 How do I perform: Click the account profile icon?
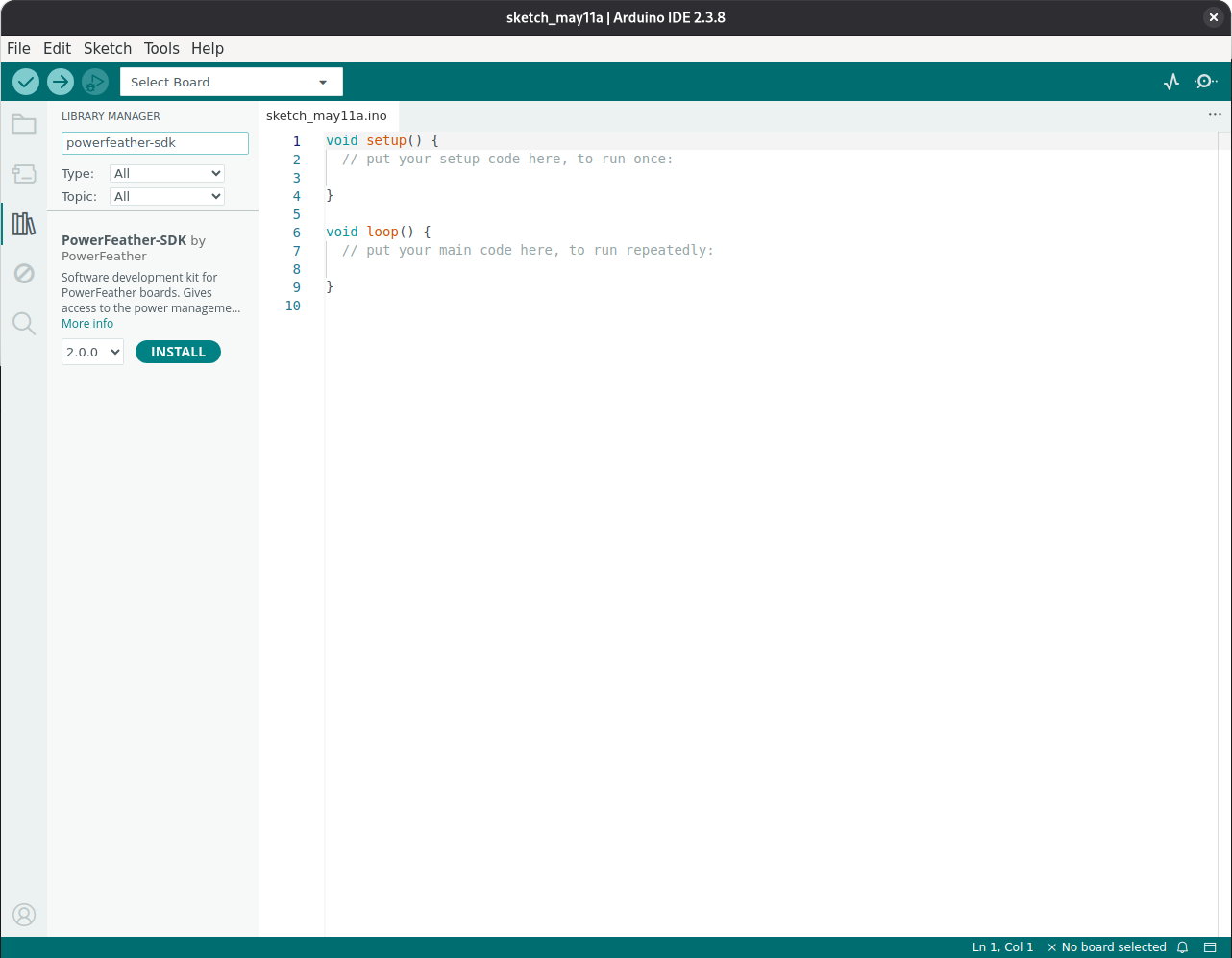(x=24, y=914)
